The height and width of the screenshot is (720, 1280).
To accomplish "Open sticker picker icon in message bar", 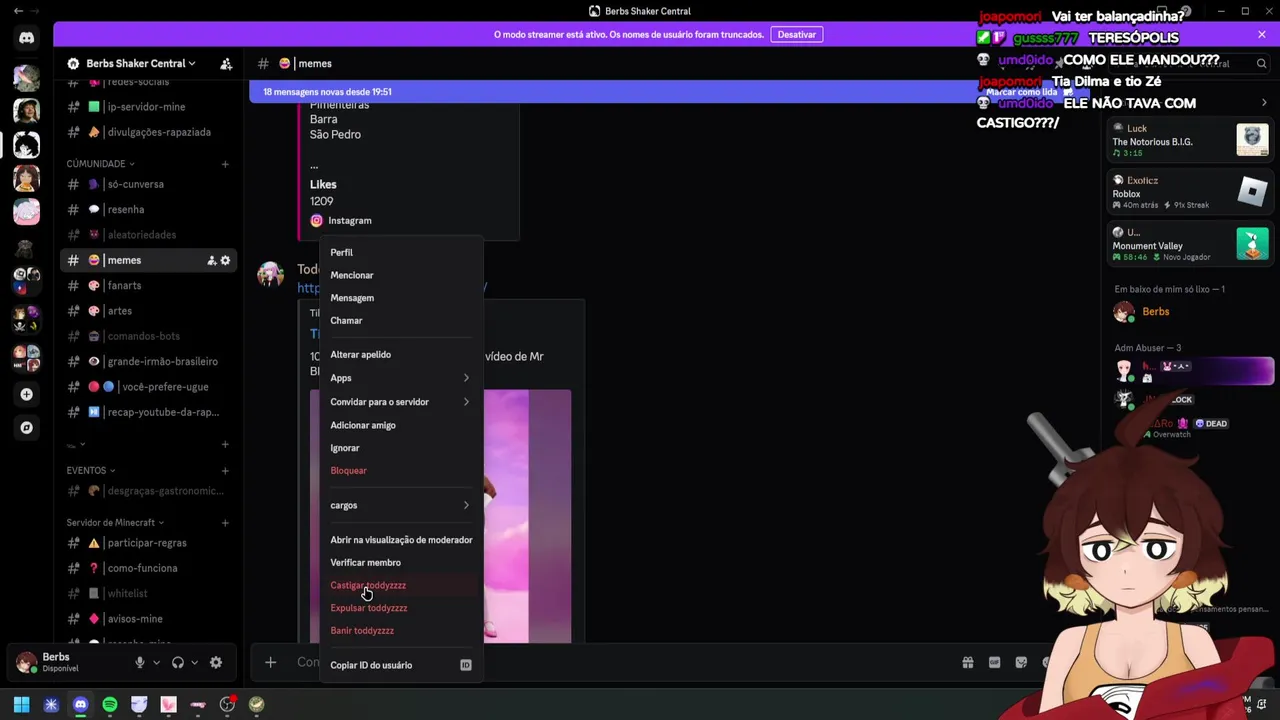I will (x=1021, y=662).
